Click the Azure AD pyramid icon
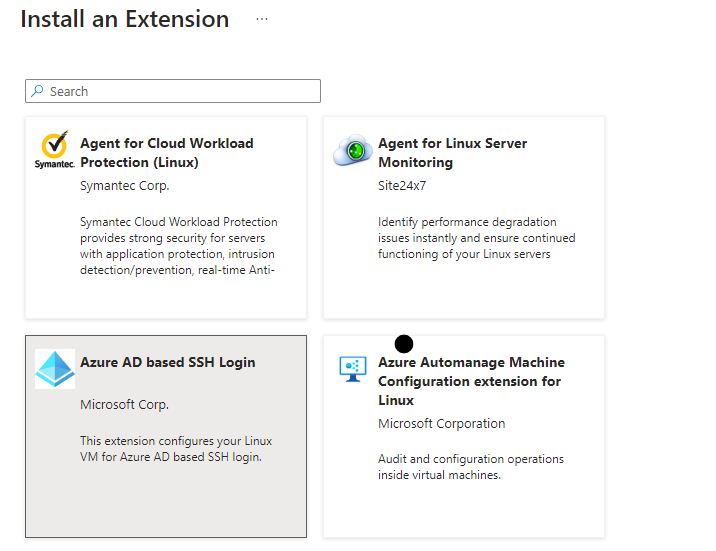This screenshot has width=716, height=551. tap(54, 369)
